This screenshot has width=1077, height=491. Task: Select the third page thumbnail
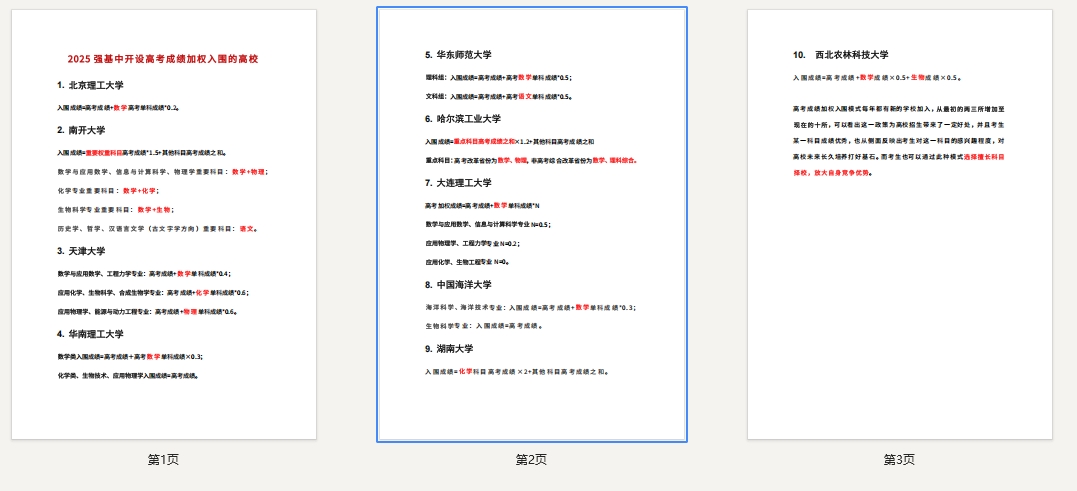[900, 225]
